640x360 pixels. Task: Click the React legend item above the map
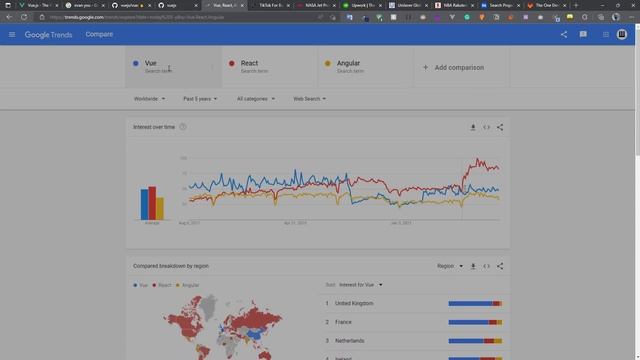(162, 285)
